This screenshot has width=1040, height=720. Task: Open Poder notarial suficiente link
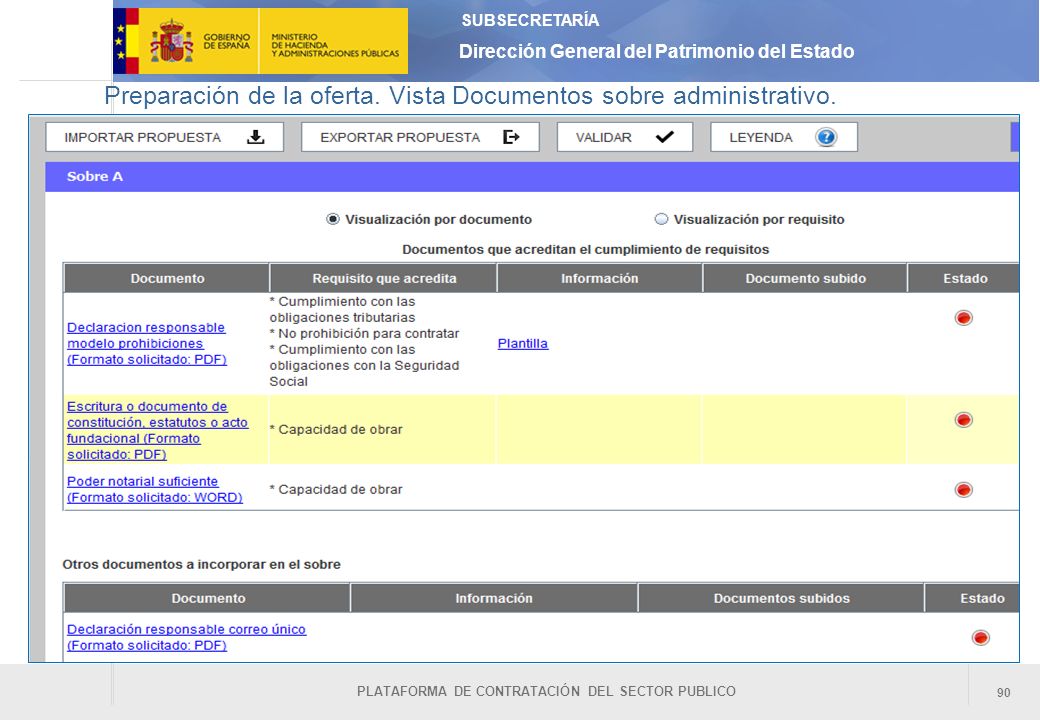point(155,489)
